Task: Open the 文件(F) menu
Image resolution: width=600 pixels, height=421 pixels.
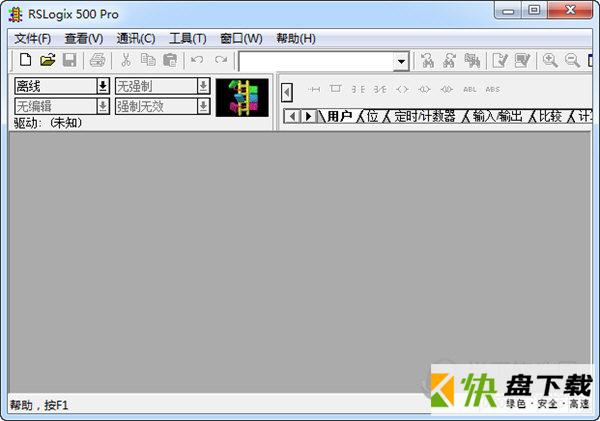Action: (33, 38)
